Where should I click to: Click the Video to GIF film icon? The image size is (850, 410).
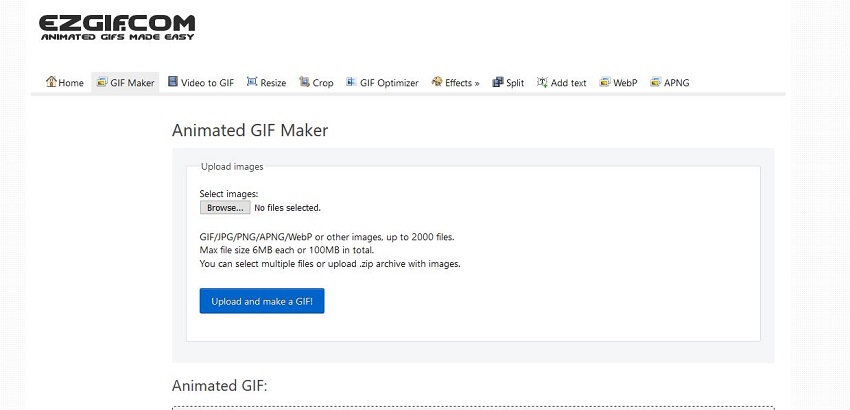point(173,82)
